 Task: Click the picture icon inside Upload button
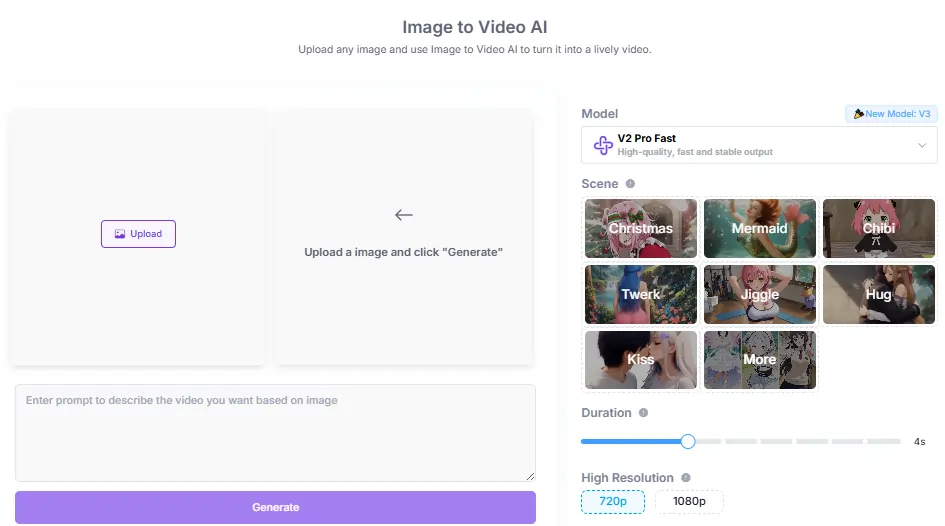pos(120,234)
